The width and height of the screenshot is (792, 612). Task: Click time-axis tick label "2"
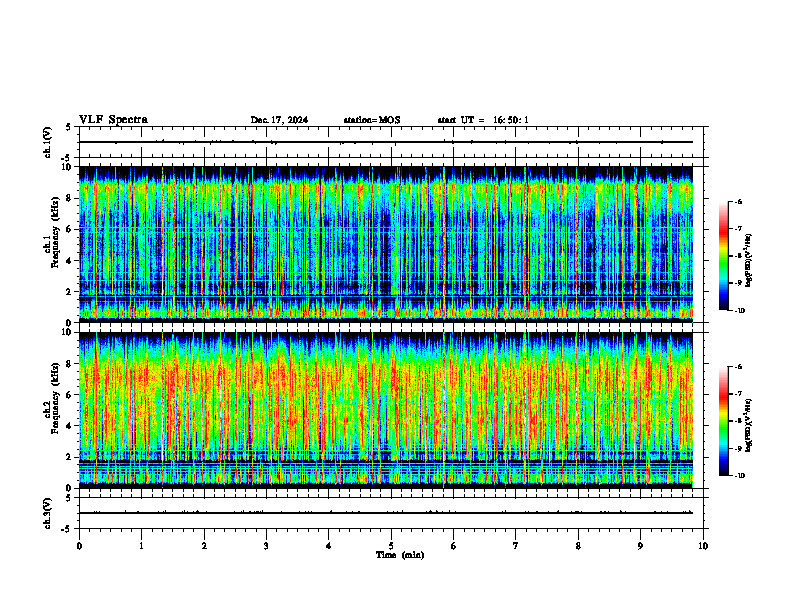tap(204, 546)
